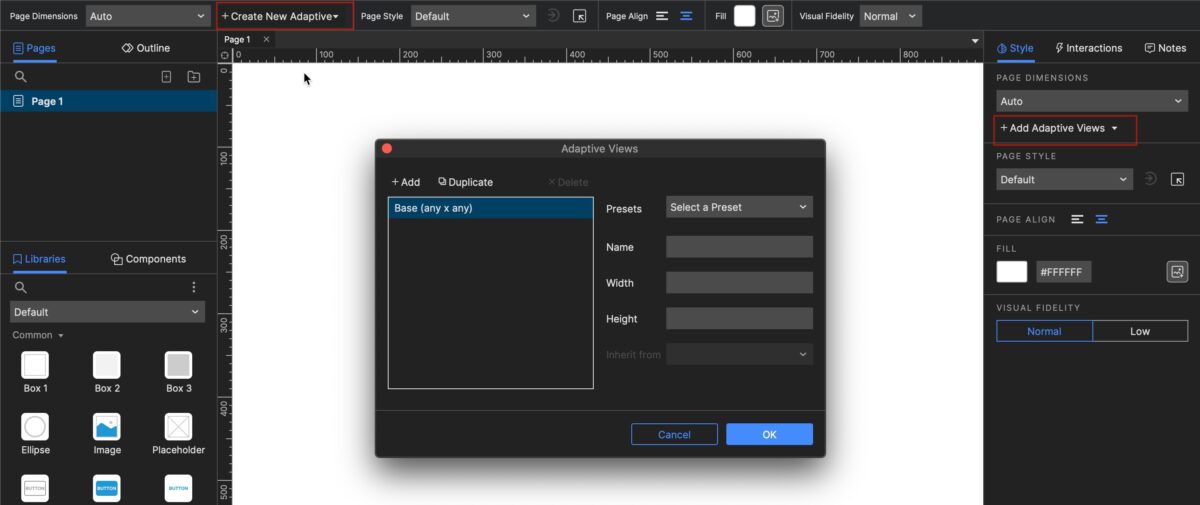
Task: Open the Default library dropdown
Action: (x=107, y=312)
